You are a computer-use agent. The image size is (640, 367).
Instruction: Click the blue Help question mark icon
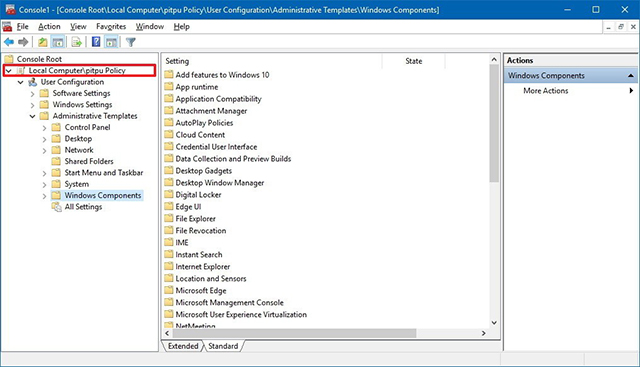pos(96,42)
